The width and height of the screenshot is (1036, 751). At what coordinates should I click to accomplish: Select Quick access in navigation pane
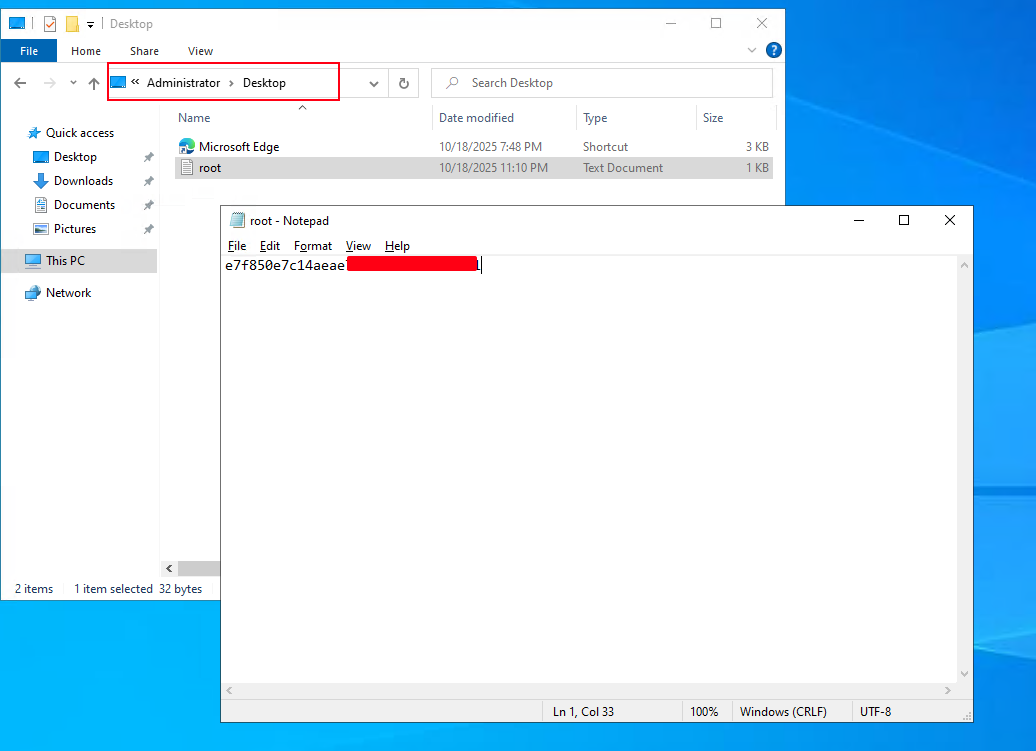79,133
